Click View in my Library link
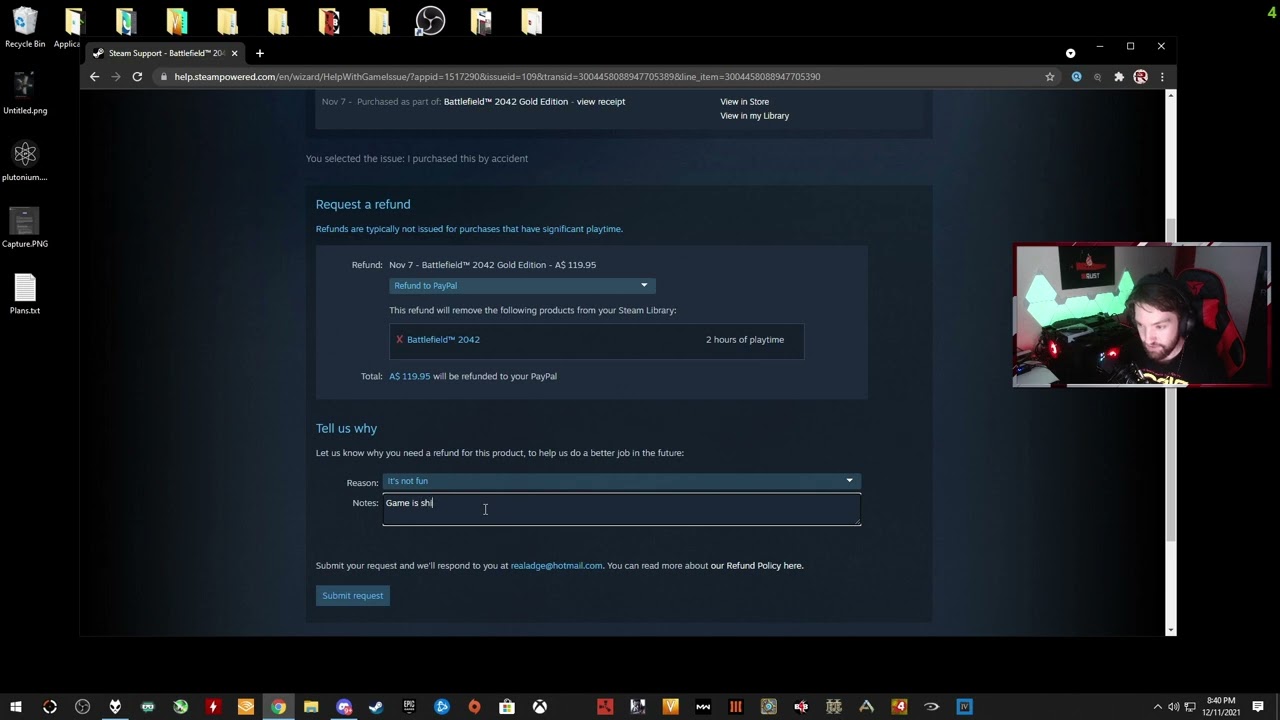The image size is (1280, 720). [x=755, y=116]
